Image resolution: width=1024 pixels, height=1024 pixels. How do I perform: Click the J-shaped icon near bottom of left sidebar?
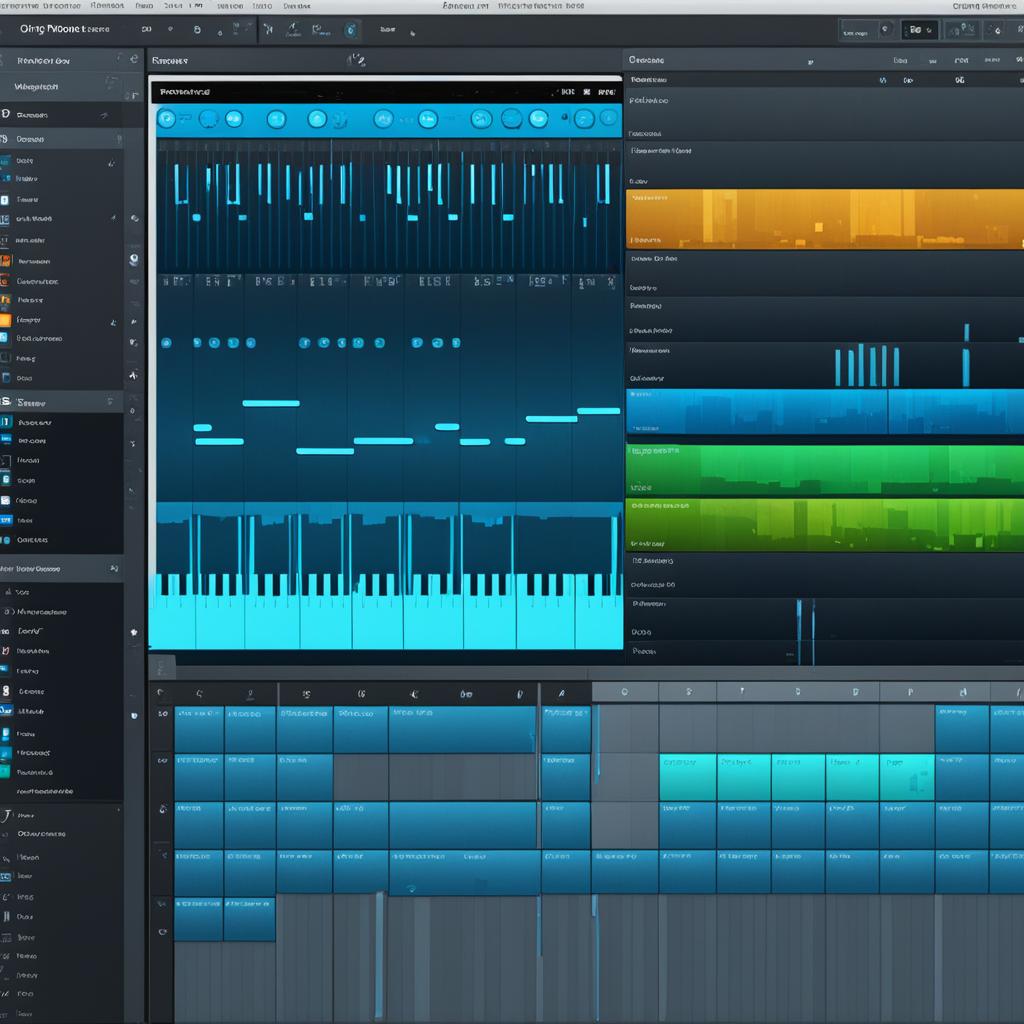(6, 816)
